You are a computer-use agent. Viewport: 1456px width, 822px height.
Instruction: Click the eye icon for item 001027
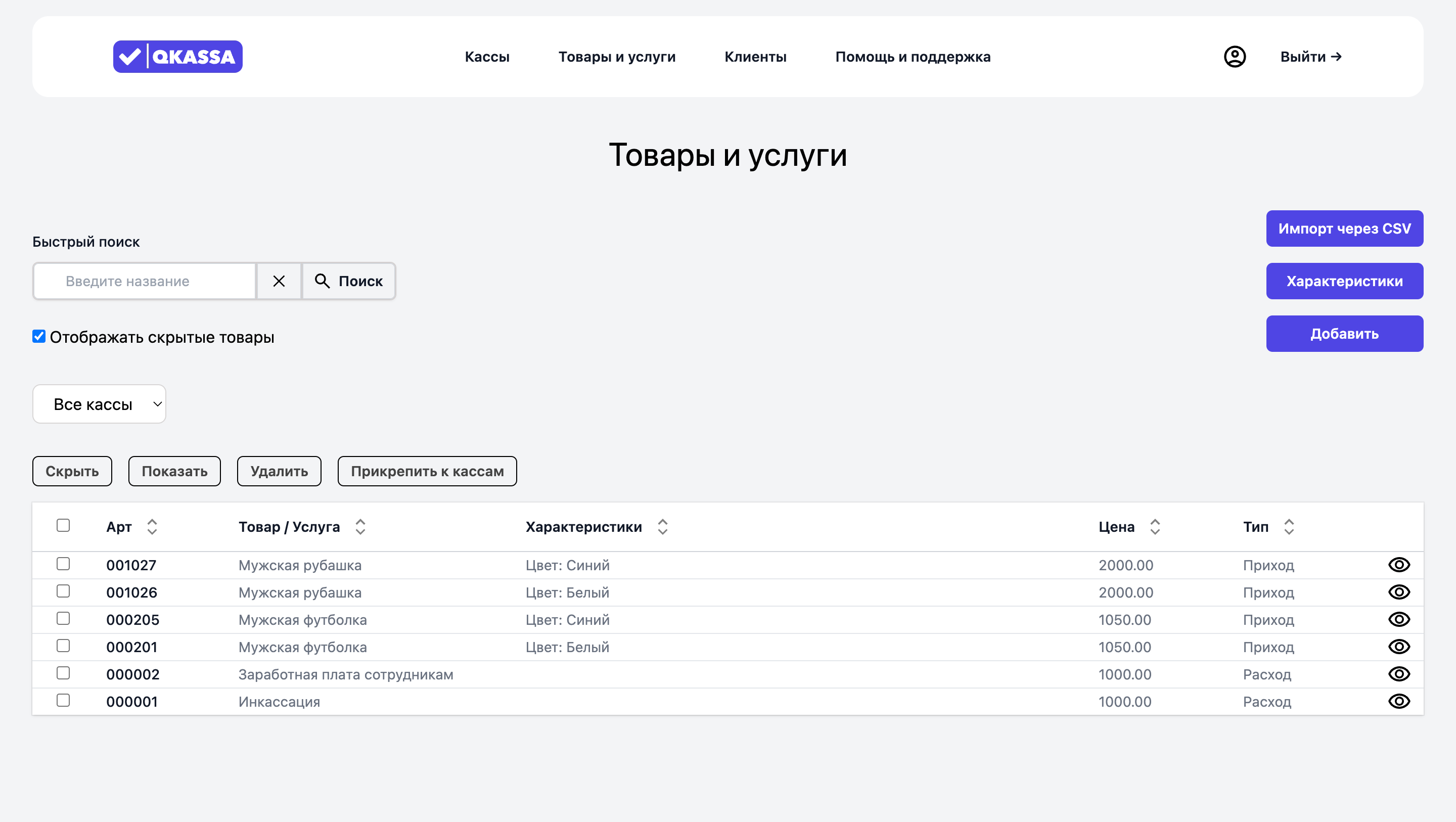(x=1398, y=565)
